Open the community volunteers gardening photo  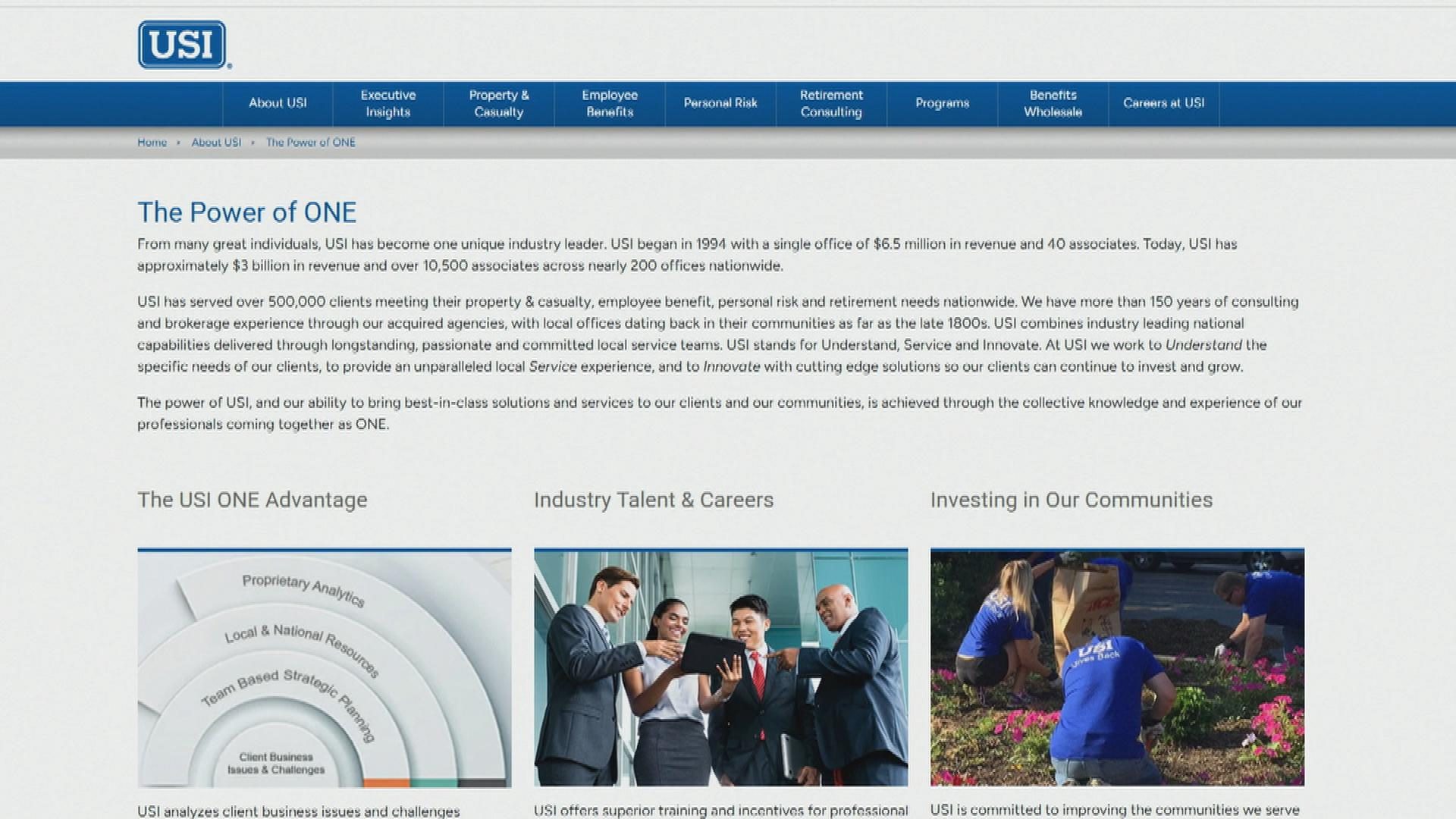(1117, 667)
